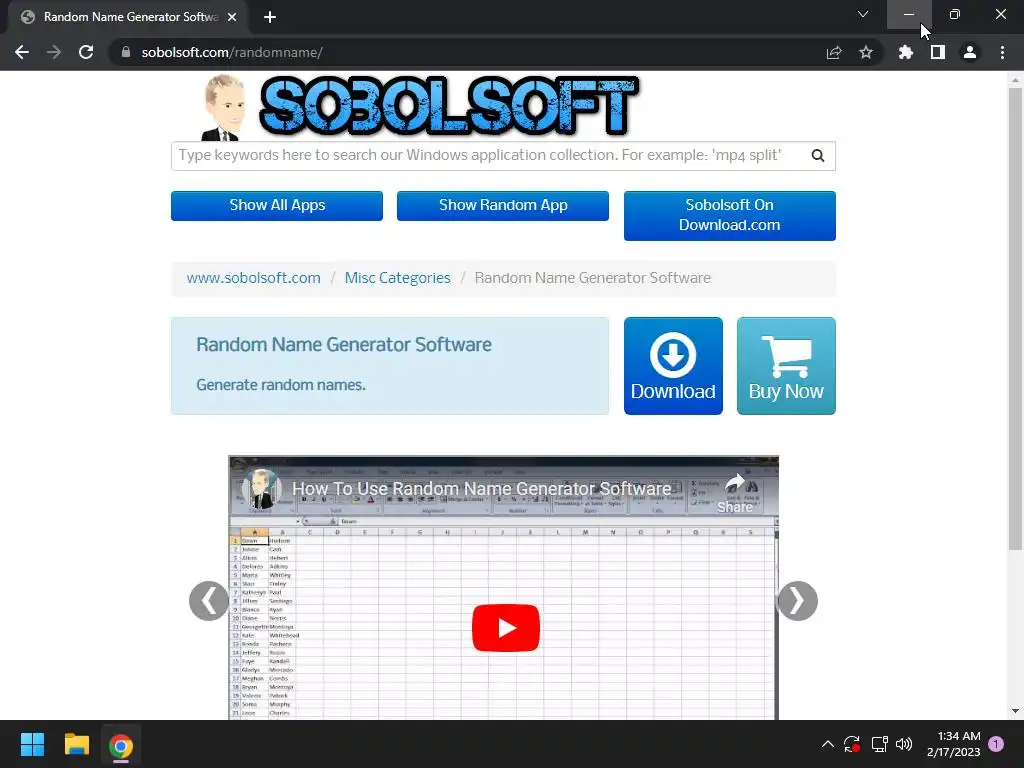Show hidden system tray icons
The image size is (1024, 768).
(x=827, y=744)
